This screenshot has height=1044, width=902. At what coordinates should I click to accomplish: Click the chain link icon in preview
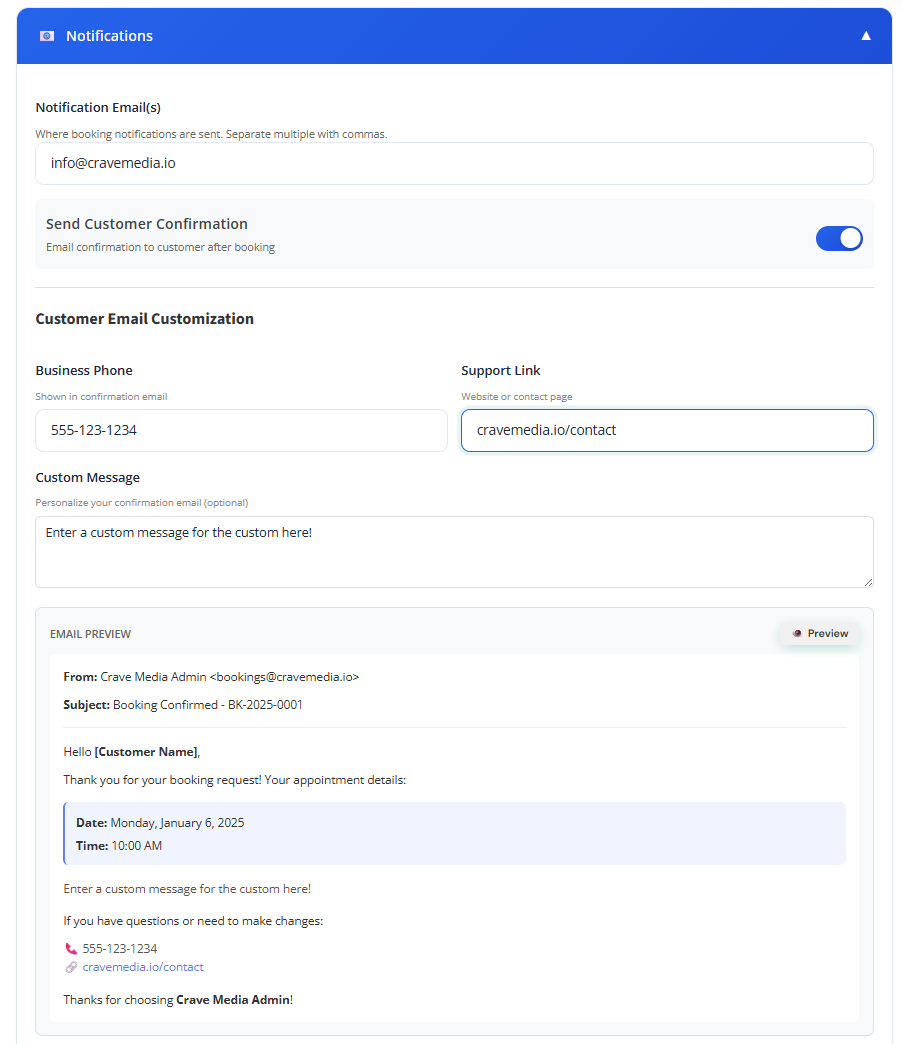(71, 967)
